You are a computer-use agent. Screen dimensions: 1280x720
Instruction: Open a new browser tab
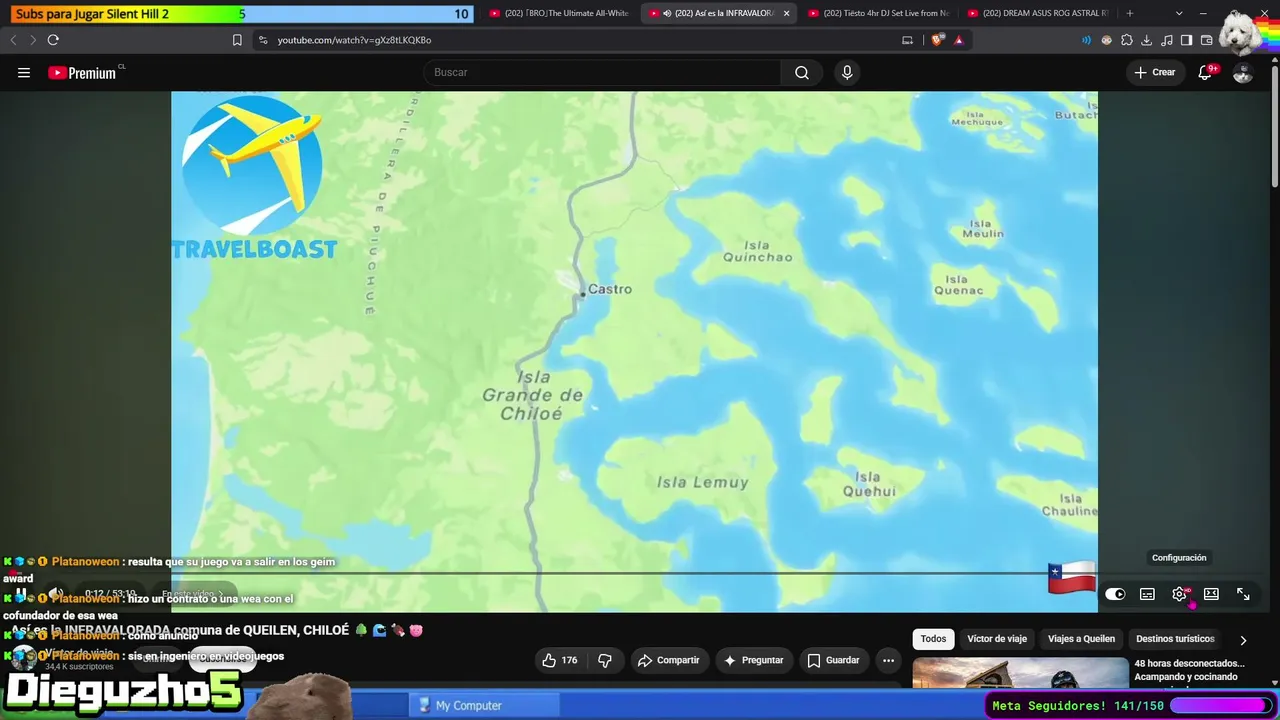pos(1130,13)
